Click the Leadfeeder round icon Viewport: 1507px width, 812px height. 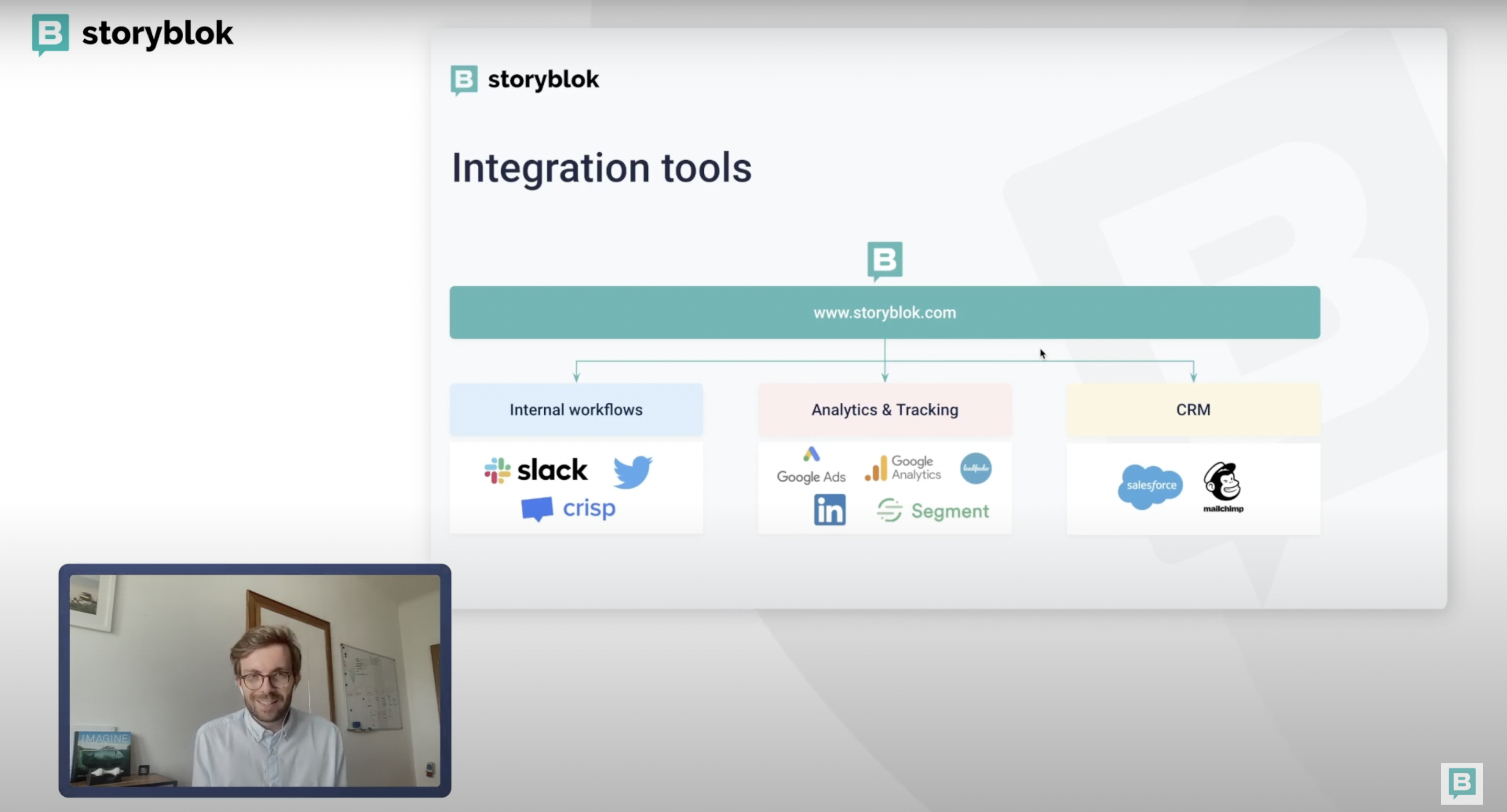[975, 468]
